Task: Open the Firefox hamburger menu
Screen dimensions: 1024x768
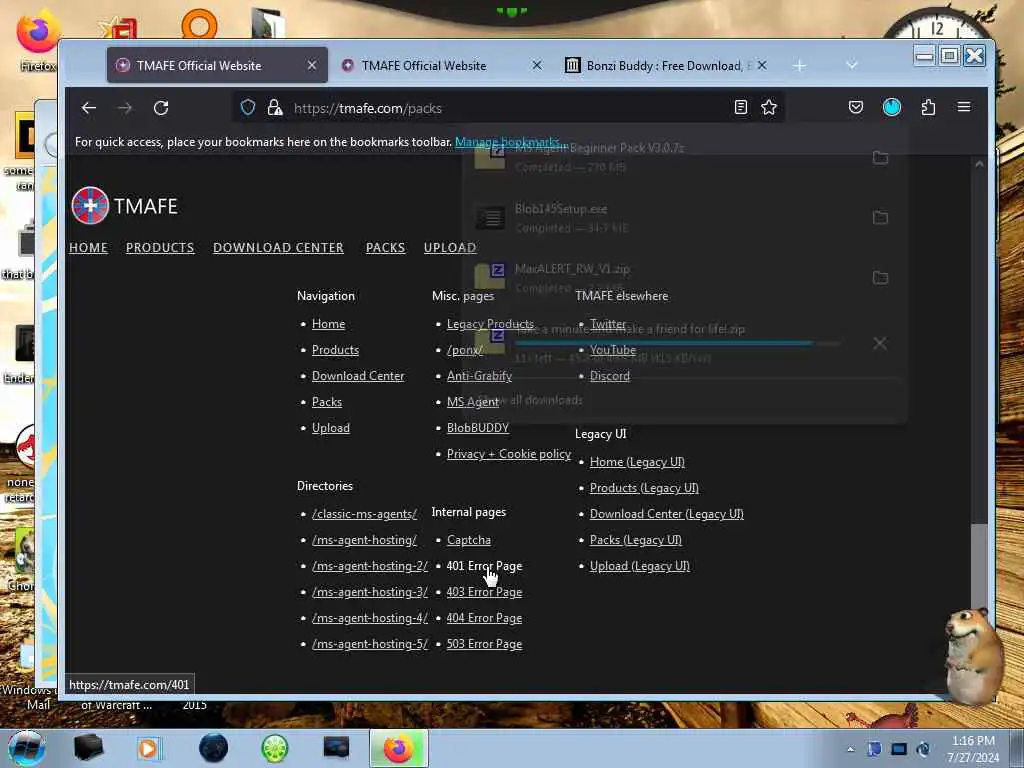Action: (x=964, y=107)
